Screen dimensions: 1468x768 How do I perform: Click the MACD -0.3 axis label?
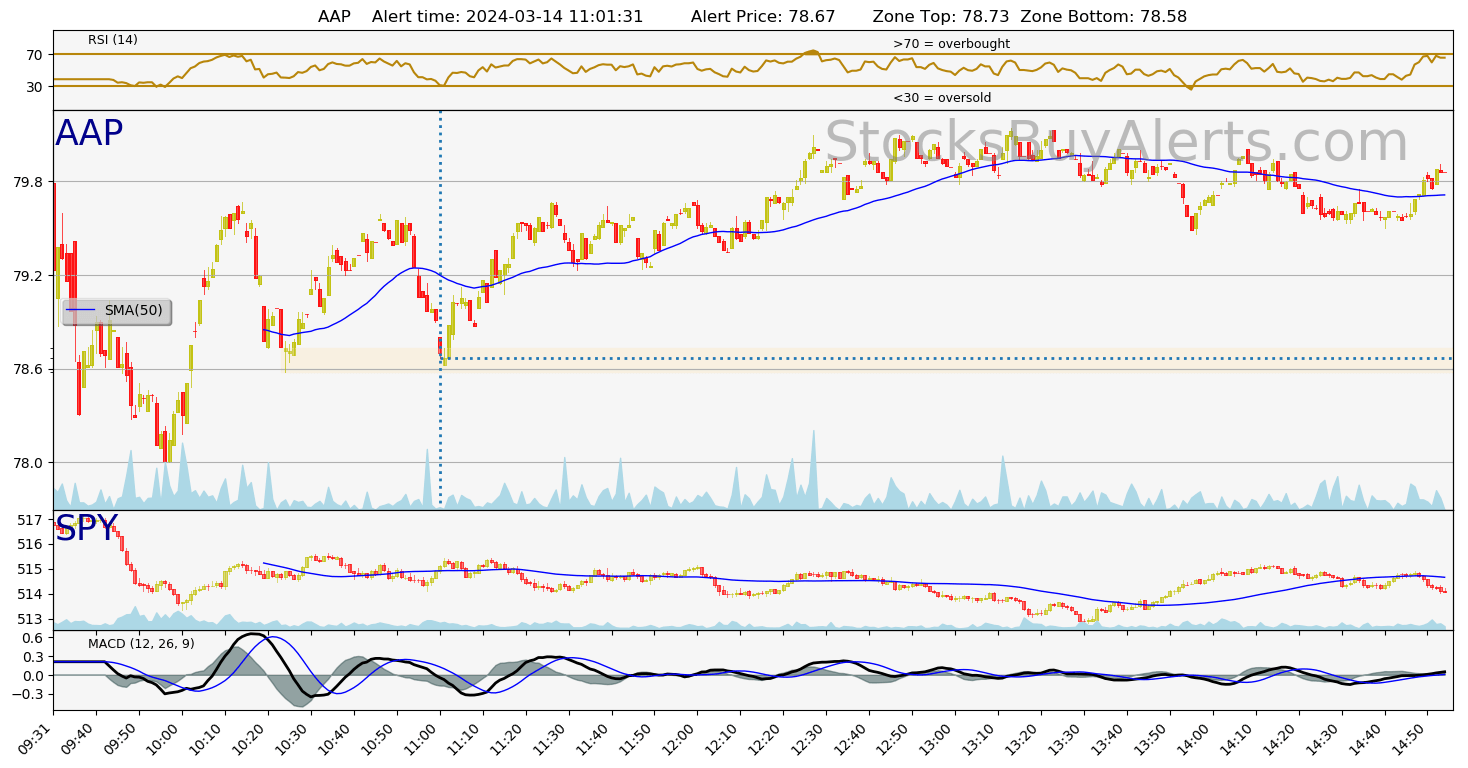[29, 695]
